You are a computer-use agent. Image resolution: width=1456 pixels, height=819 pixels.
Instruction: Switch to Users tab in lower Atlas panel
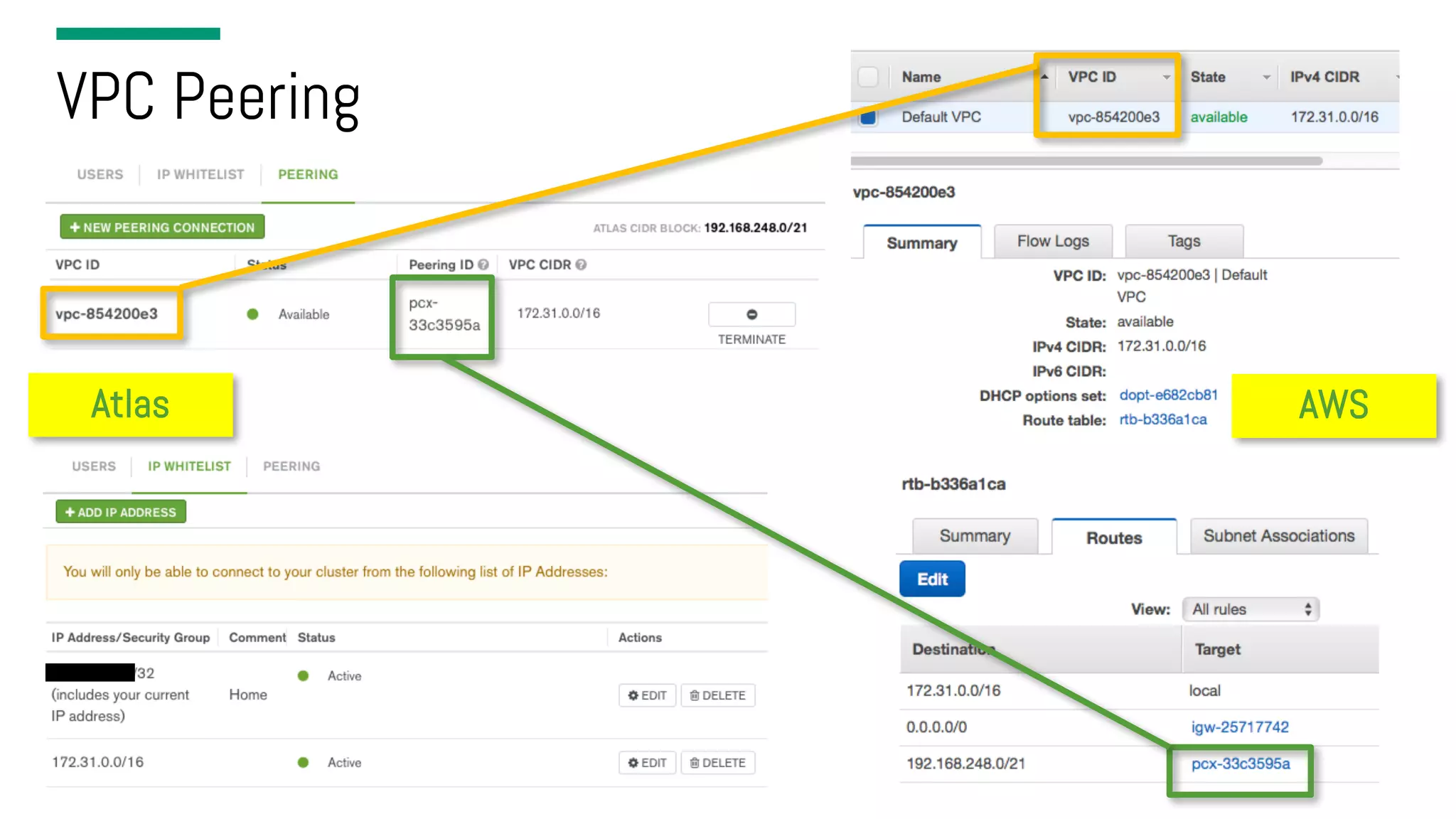click(x=94, y=466)
